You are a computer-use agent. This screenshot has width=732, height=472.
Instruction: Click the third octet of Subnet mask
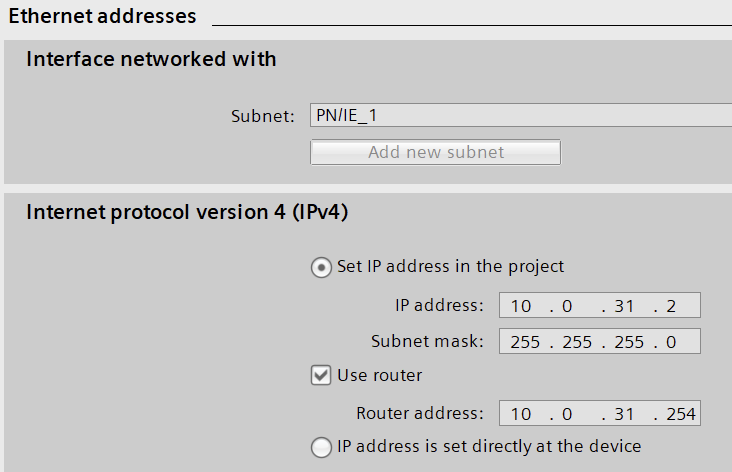click(x=626, y=342)
